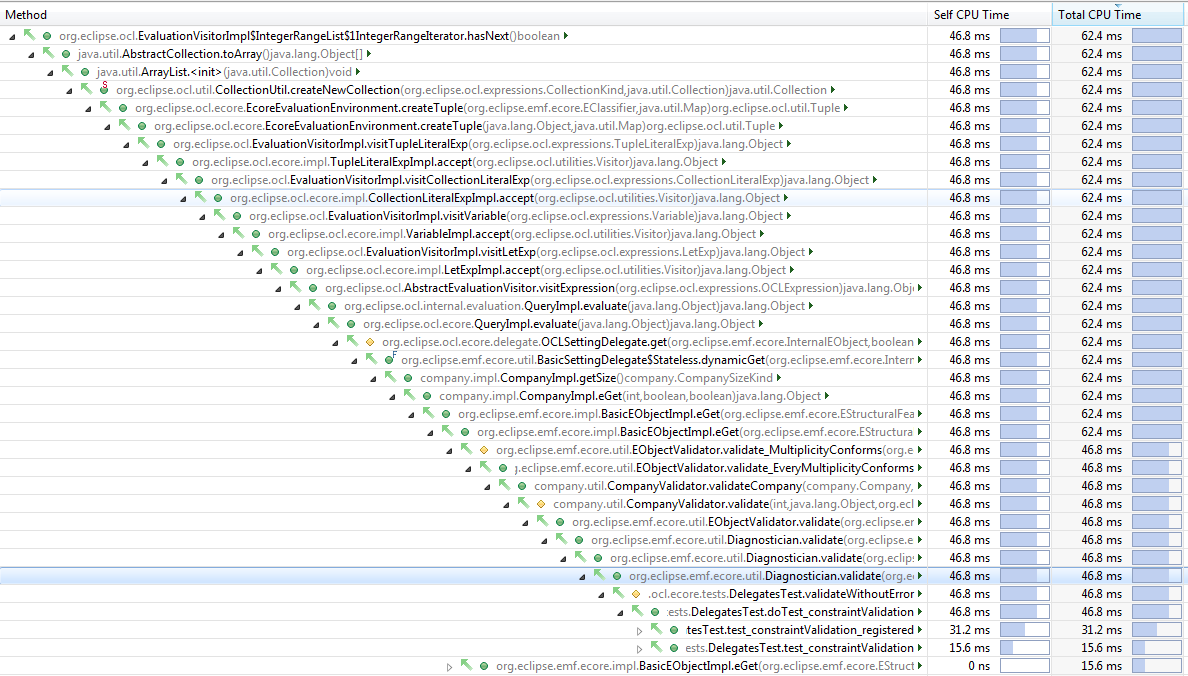
Task: Click green circle icon of AbstractCollection.toArray
Action: point(66,54)
